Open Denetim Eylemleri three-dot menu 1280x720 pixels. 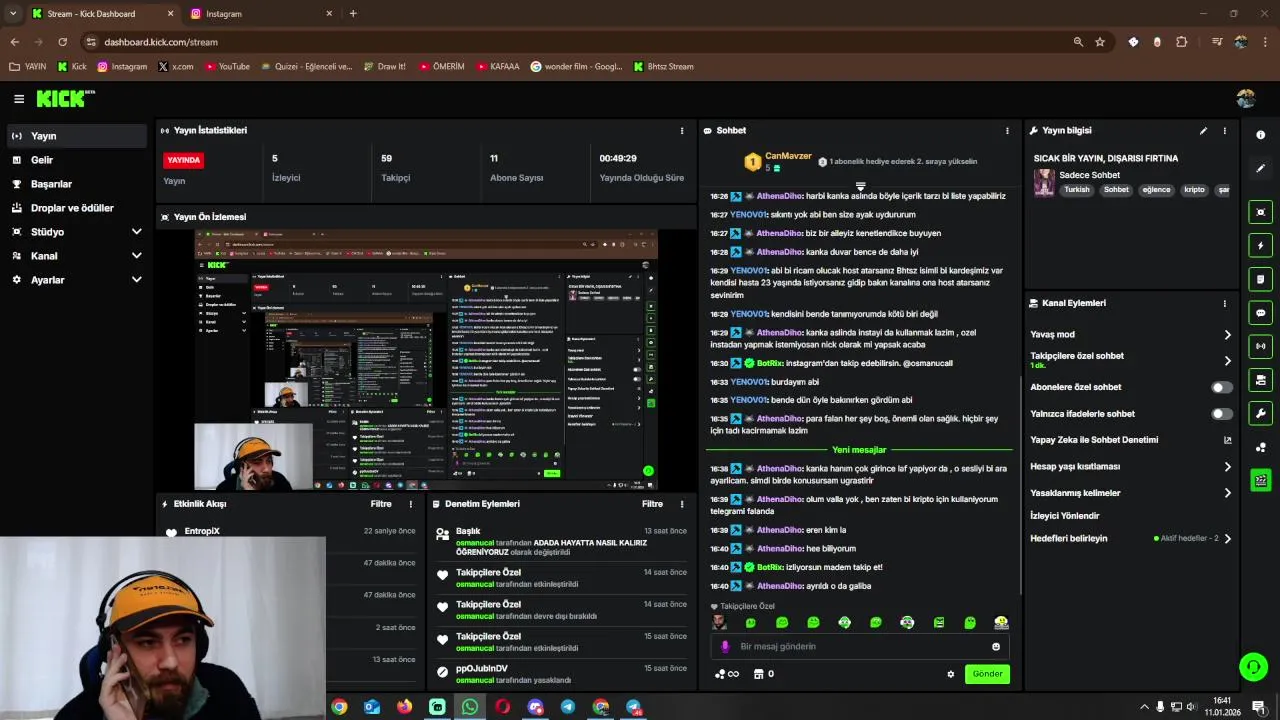(682, 504)
